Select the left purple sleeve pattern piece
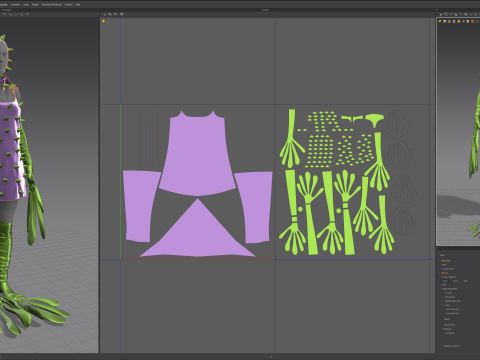The height and width of the screenshot is (360, 480). pyautogui.click(x=140, y=206)
